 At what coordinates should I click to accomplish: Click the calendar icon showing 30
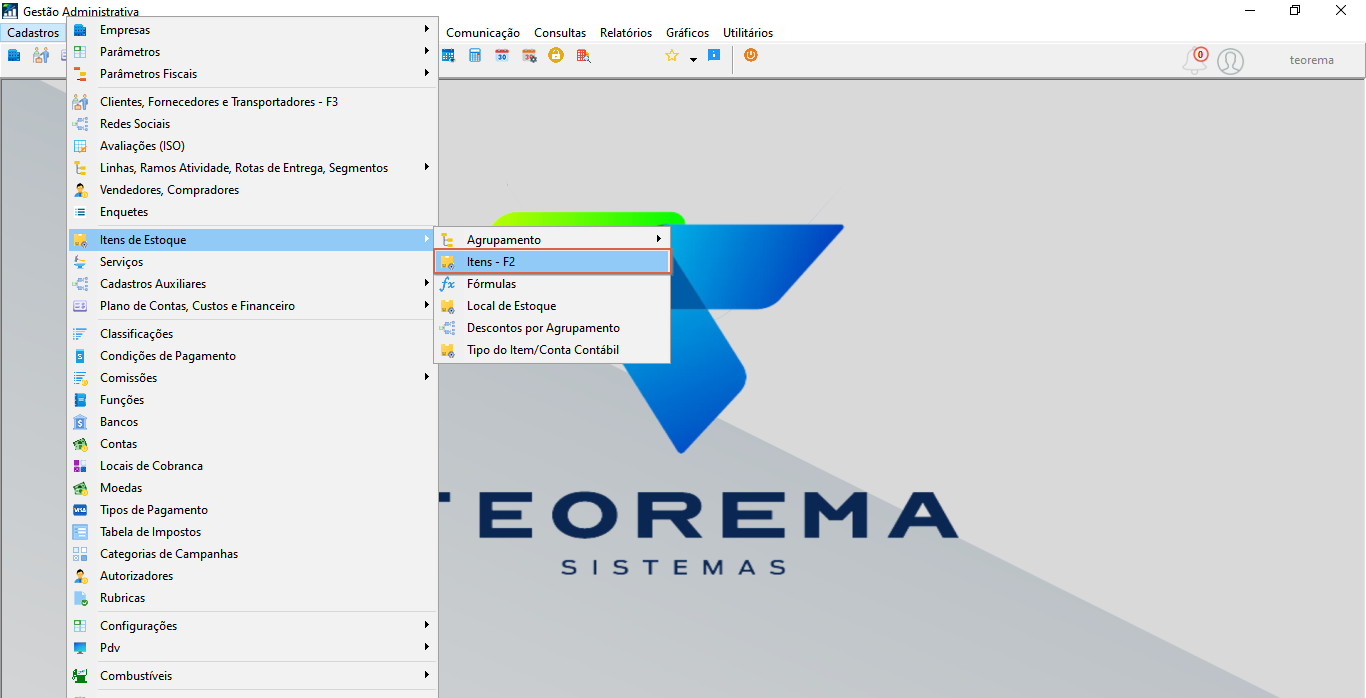point(502,56)
